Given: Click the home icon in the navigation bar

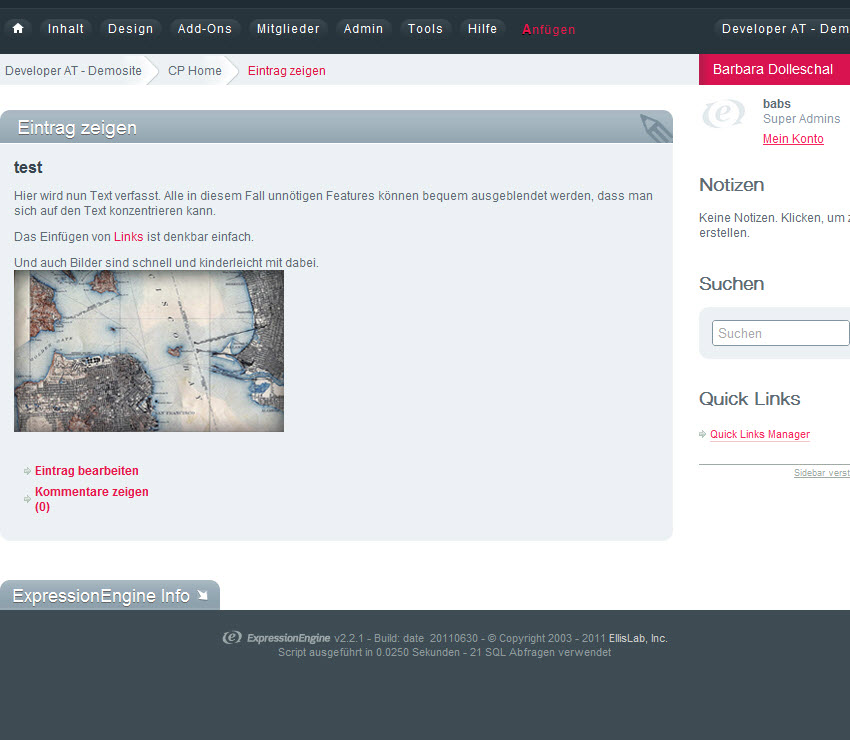Looking at the screenshot, I should [16, 28].
